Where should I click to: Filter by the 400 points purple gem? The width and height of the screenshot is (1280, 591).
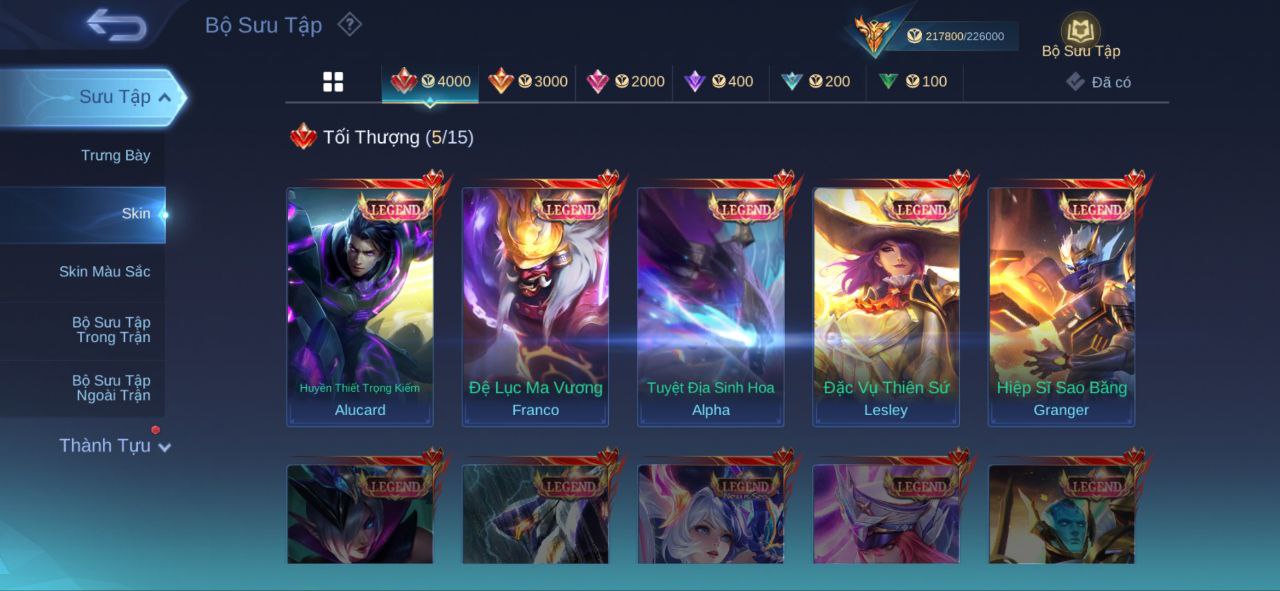(x=718, y=82)
